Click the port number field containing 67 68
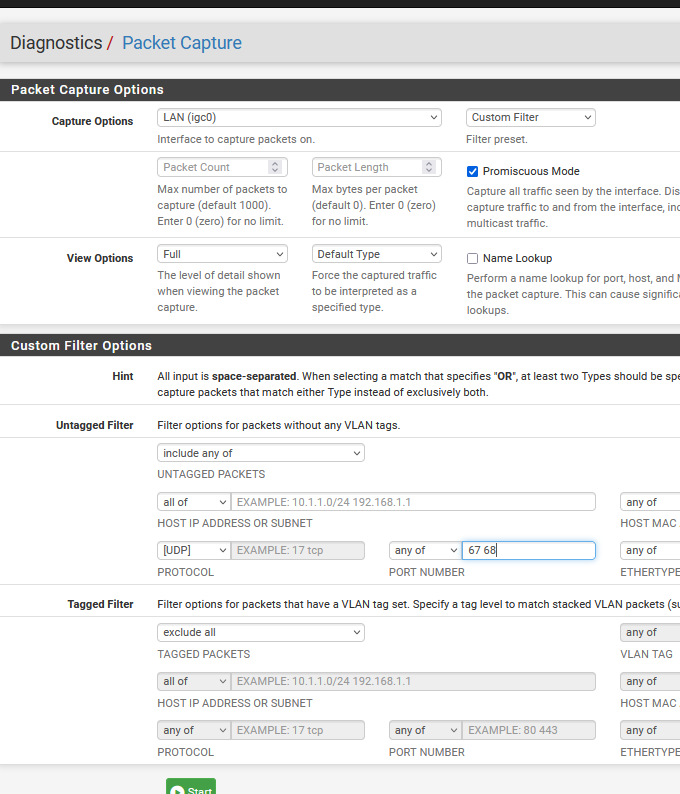 tap(528, 550)
